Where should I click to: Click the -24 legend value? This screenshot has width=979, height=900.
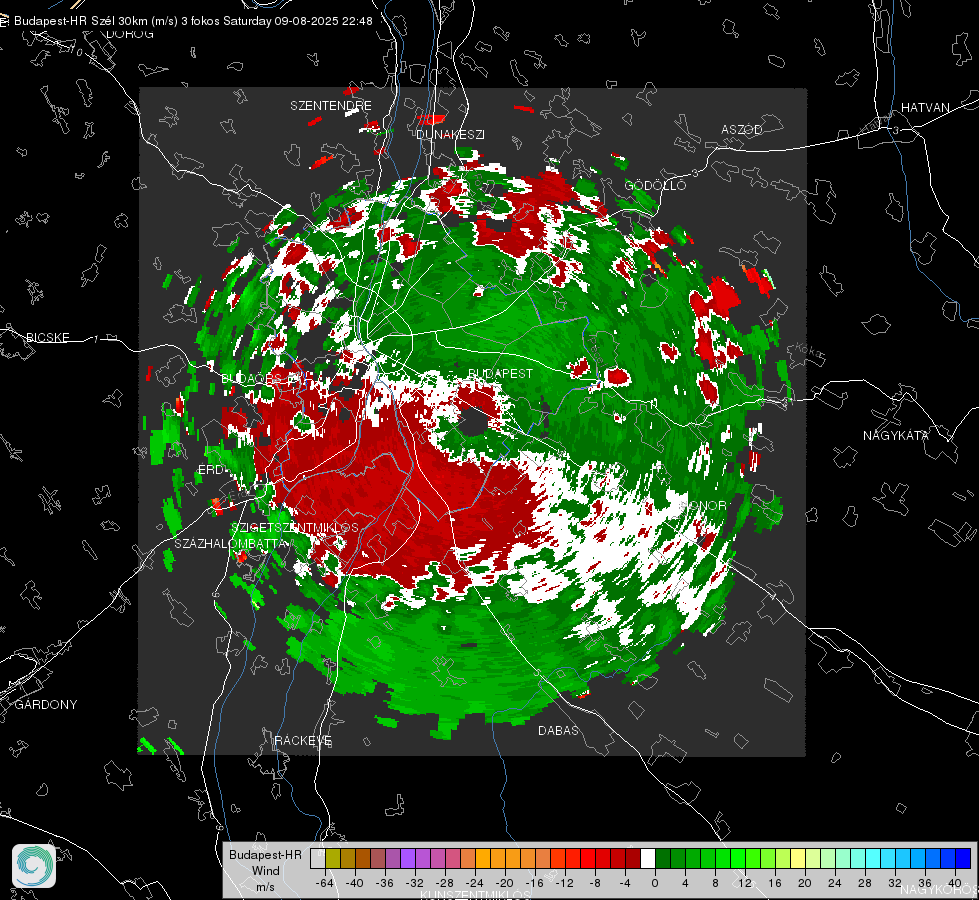475,883
